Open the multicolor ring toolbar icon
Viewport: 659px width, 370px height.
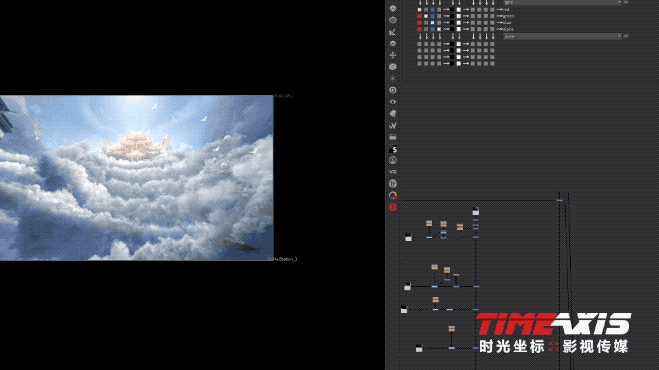393,195
